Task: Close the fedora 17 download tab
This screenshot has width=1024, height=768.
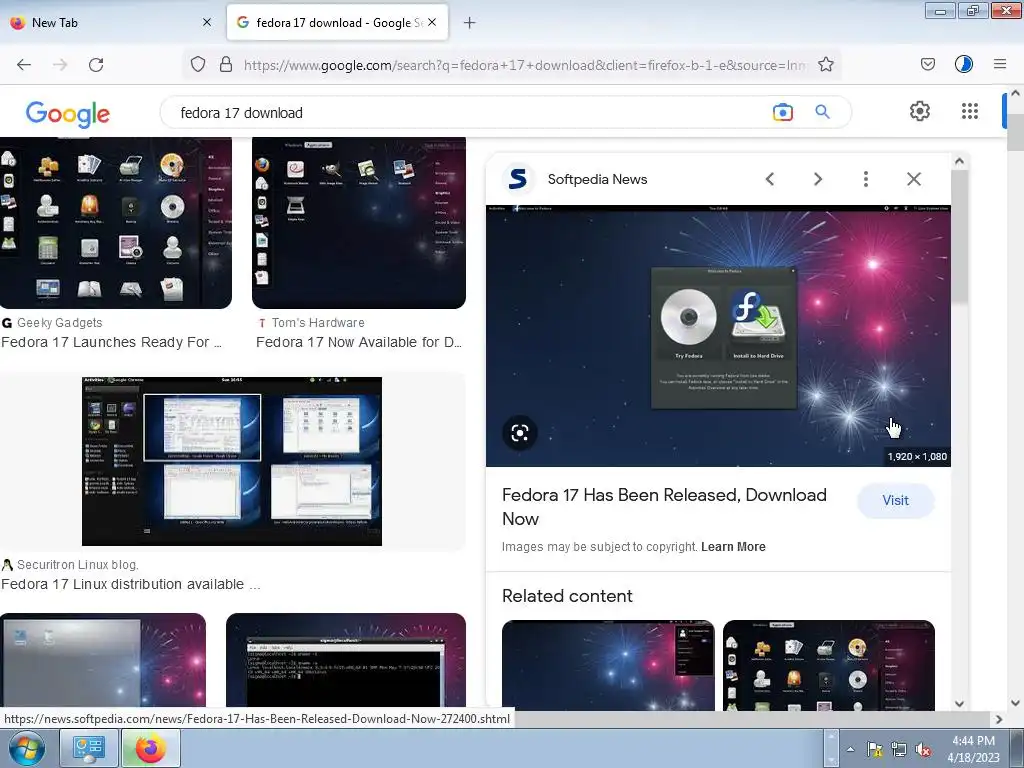Action: coord(432,22)
